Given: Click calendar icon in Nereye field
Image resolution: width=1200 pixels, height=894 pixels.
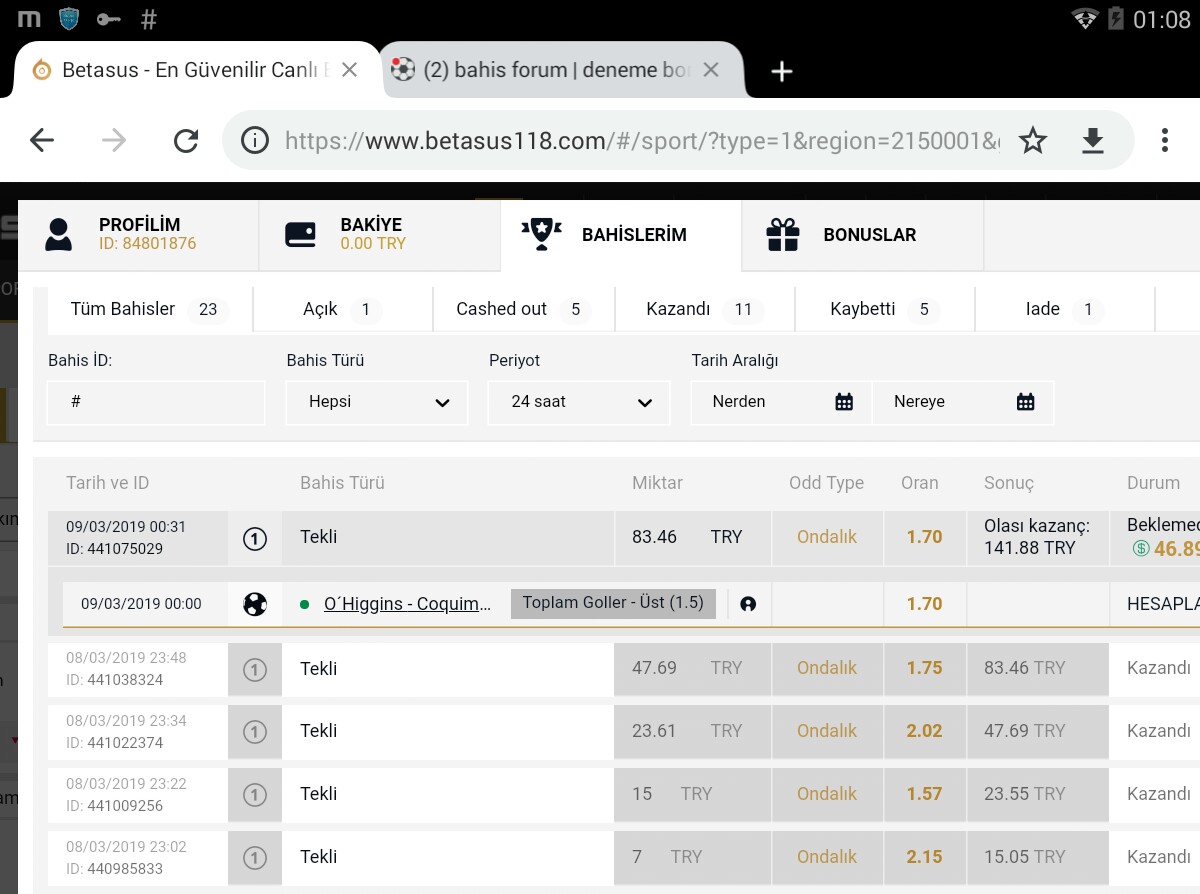Looking at the screenshot, I should (1026, 402).
